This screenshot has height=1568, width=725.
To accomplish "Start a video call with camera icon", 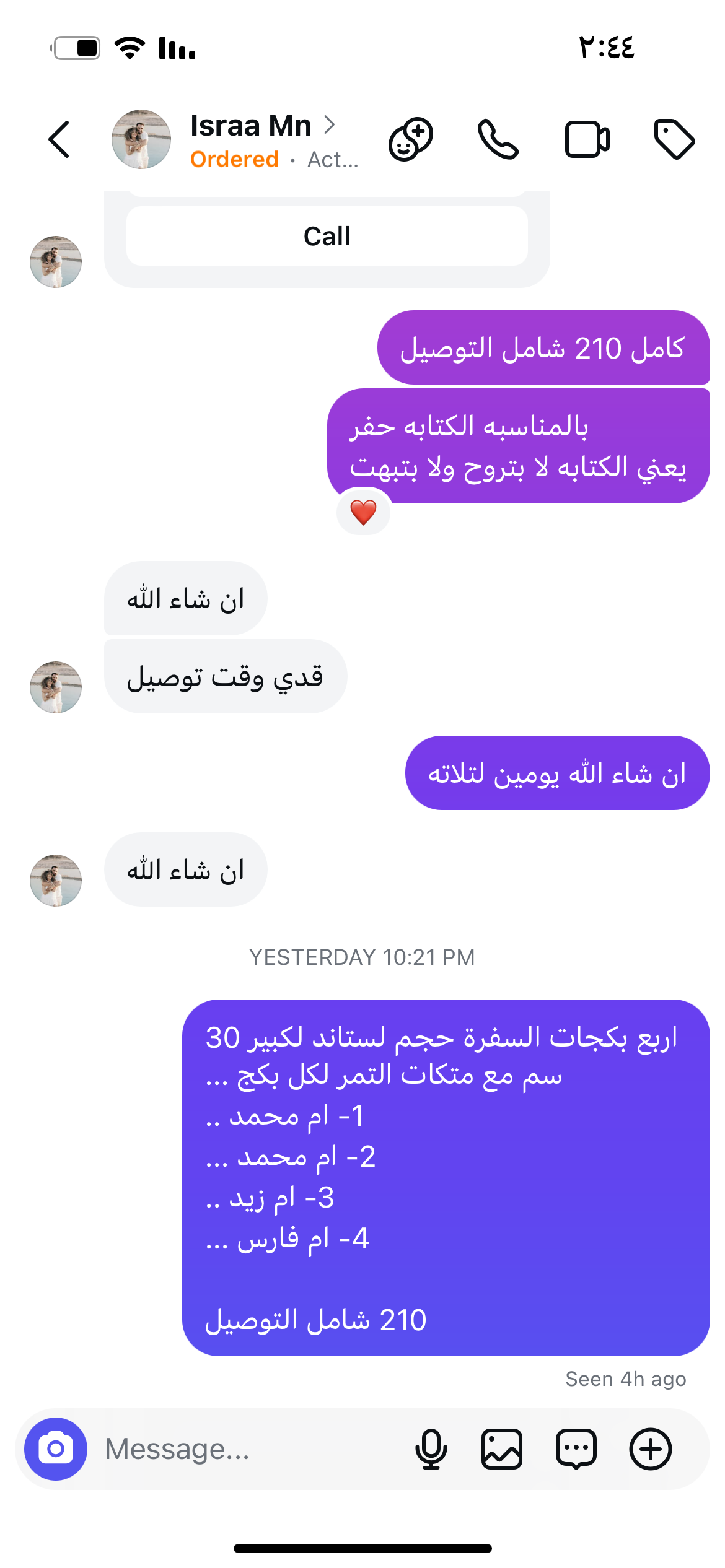I will coord(587,139).
